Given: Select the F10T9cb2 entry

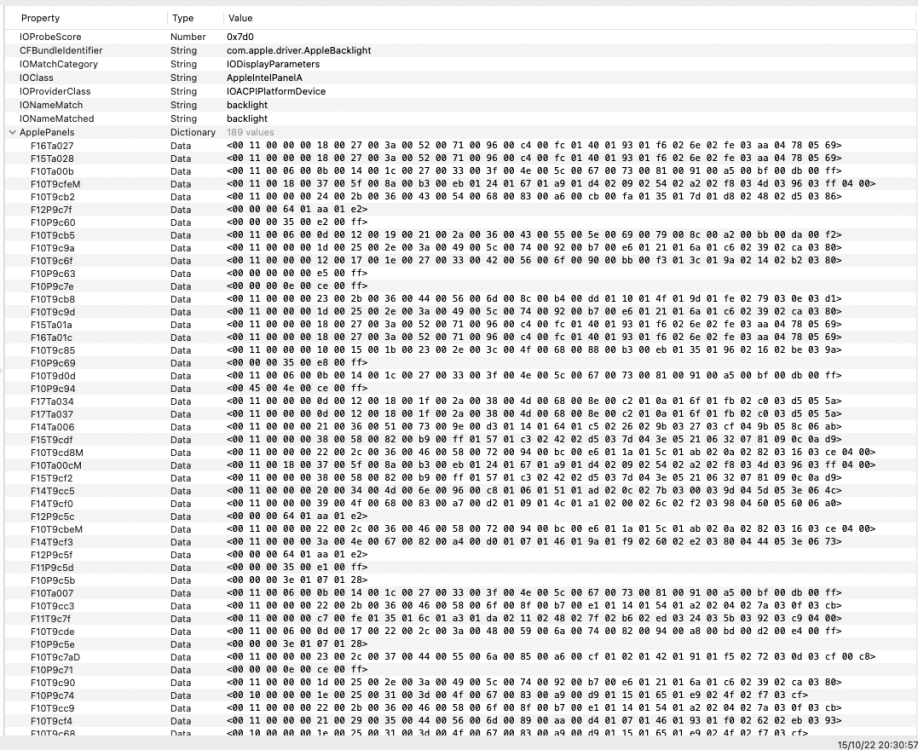Looking at the screenshot, I should (53, 197).
